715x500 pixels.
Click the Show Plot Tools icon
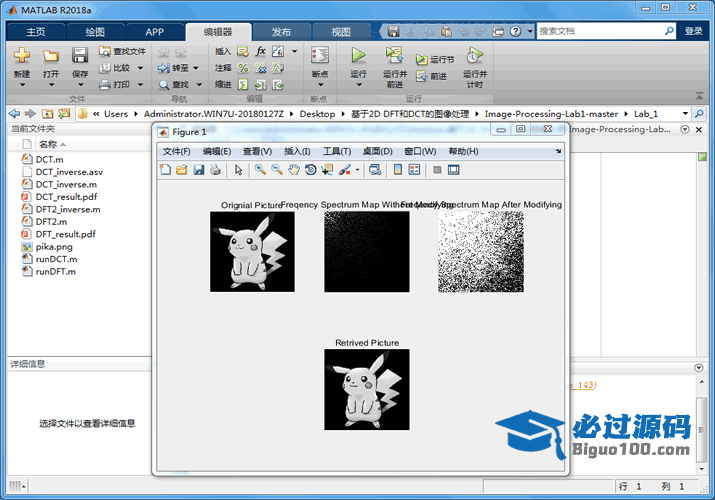(454, 170)
